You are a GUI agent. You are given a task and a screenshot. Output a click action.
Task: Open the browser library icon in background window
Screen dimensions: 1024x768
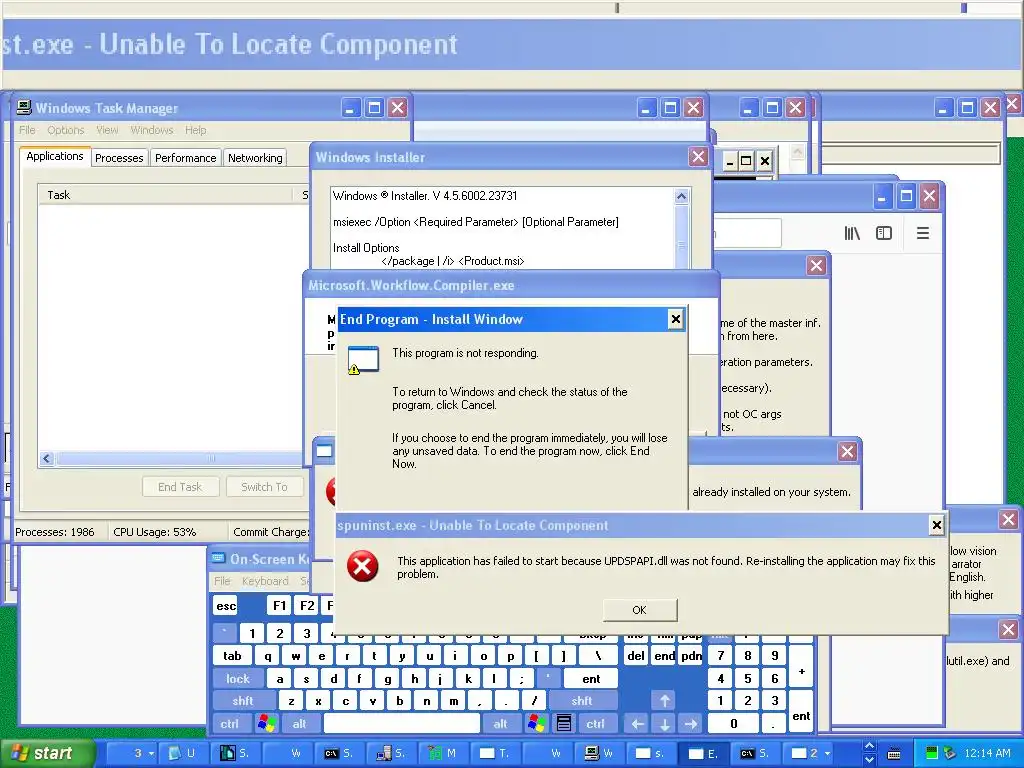click(852, 233)
